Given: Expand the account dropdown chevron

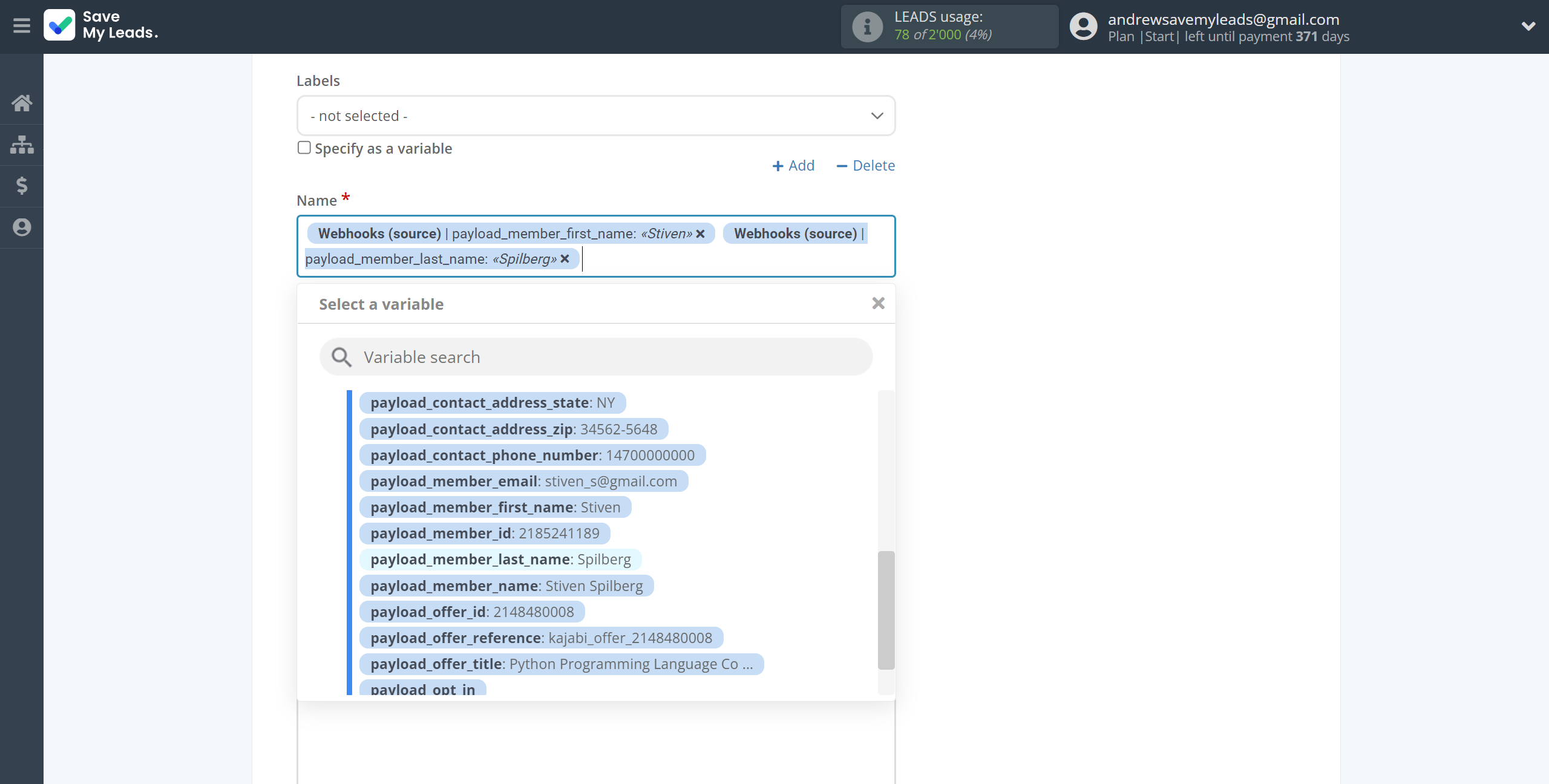Looking at the screenshot, I should (x=1528, y=26).
